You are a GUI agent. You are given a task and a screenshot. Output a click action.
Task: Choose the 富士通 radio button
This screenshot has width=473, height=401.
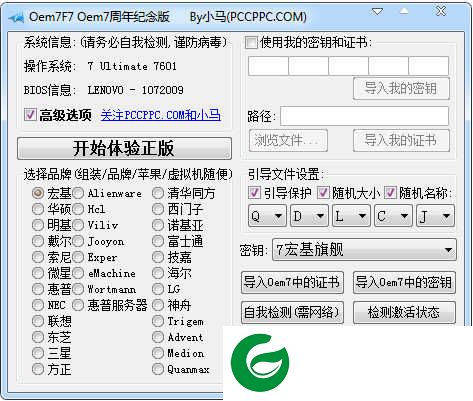coord(158,241)
